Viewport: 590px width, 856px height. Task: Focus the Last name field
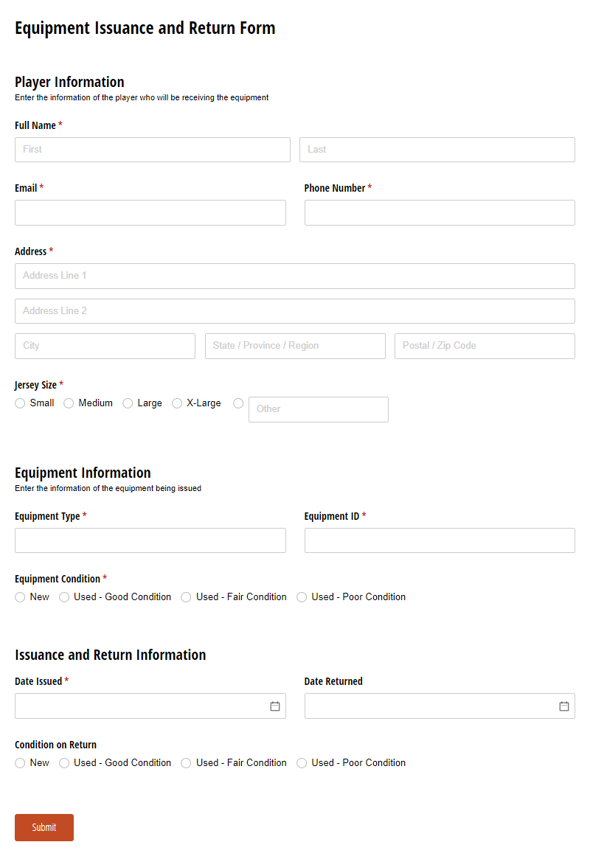tap(437, 150)
